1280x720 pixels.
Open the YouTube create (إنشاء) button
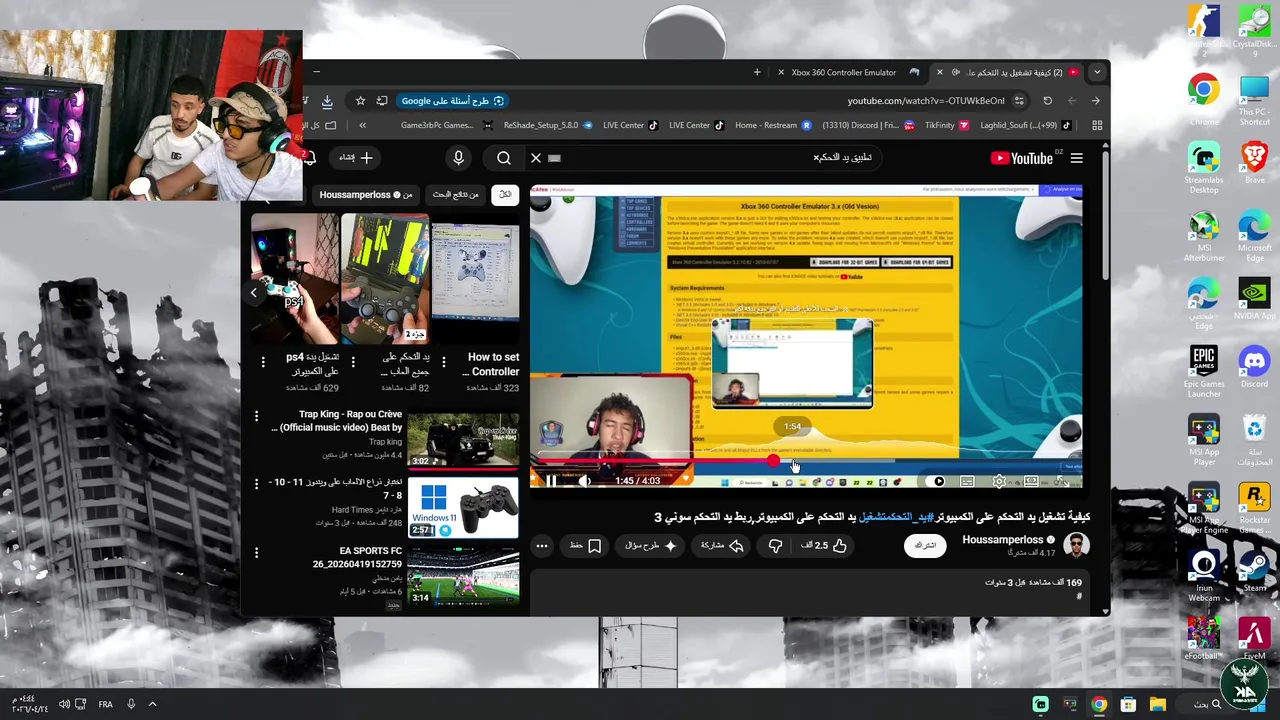tap(356, 158)
